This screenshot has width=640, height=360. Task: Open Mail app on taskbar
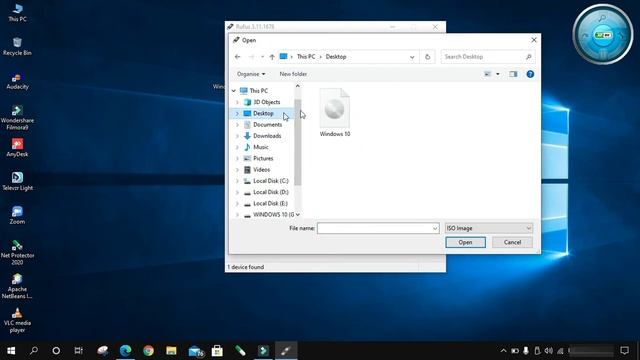(x=196, y=351)
